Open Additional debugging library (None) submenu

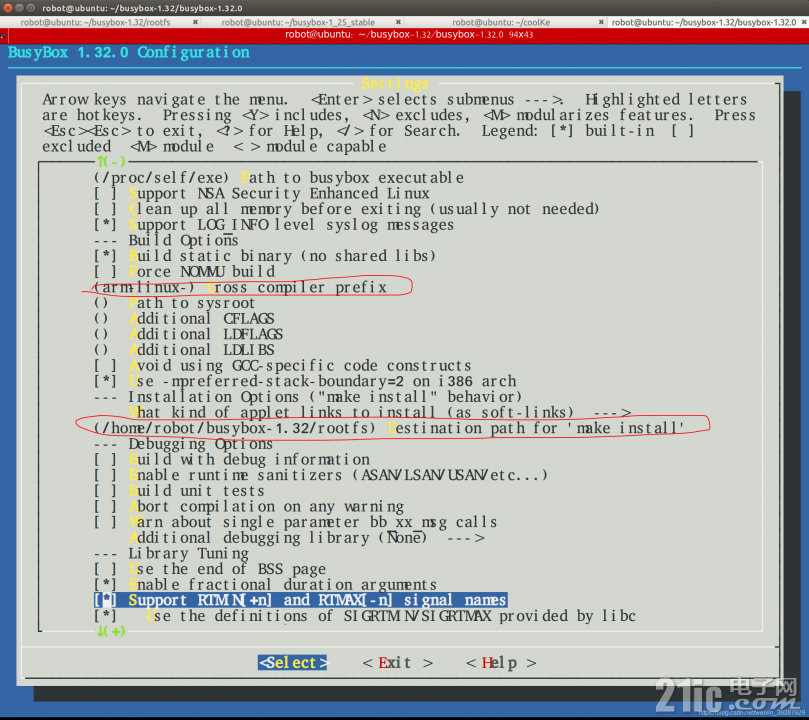point(306,538)
